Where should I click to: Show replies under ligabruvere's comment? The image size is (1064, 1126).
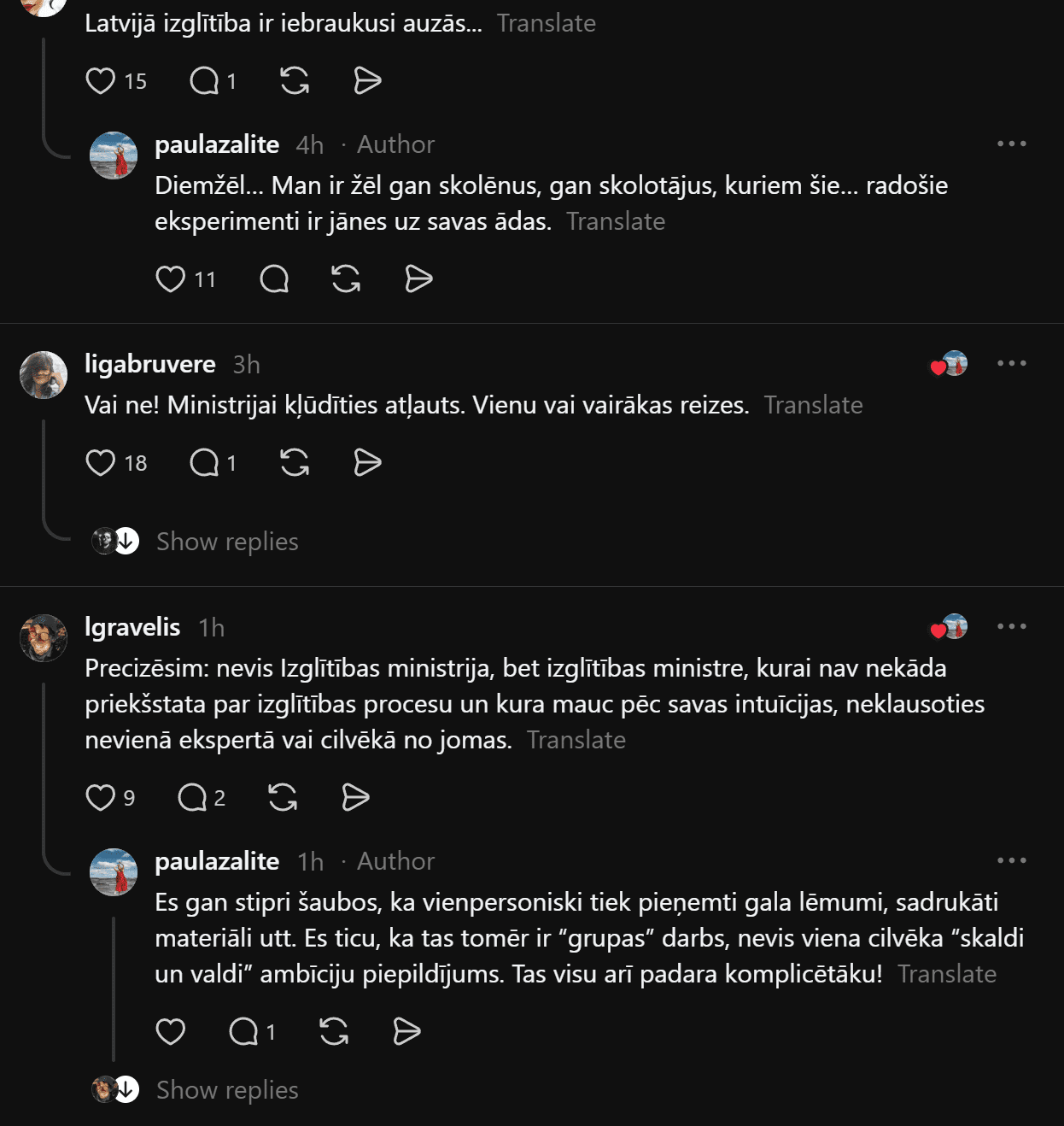pos(227,542)
